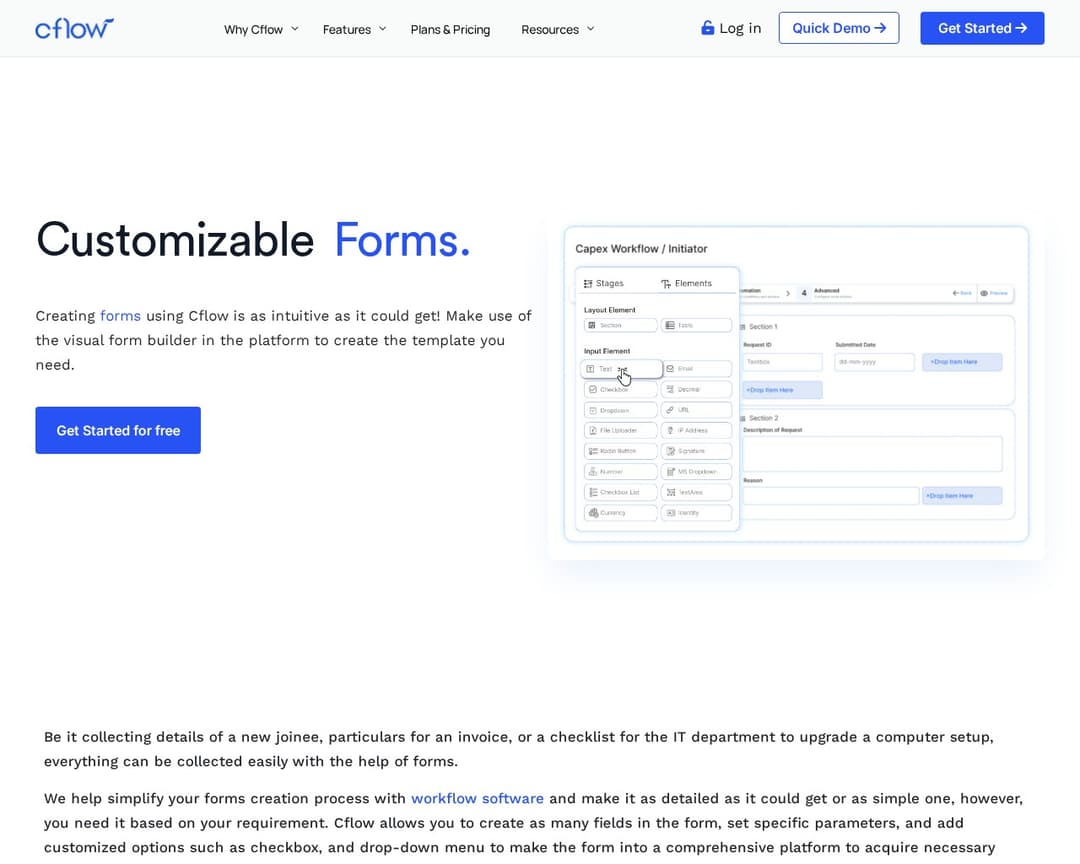Image resolution: width=1080 pixels, height=864 pixels.
Task: Click the 'Layout Element' heading
Action: [x=610, y=310]
